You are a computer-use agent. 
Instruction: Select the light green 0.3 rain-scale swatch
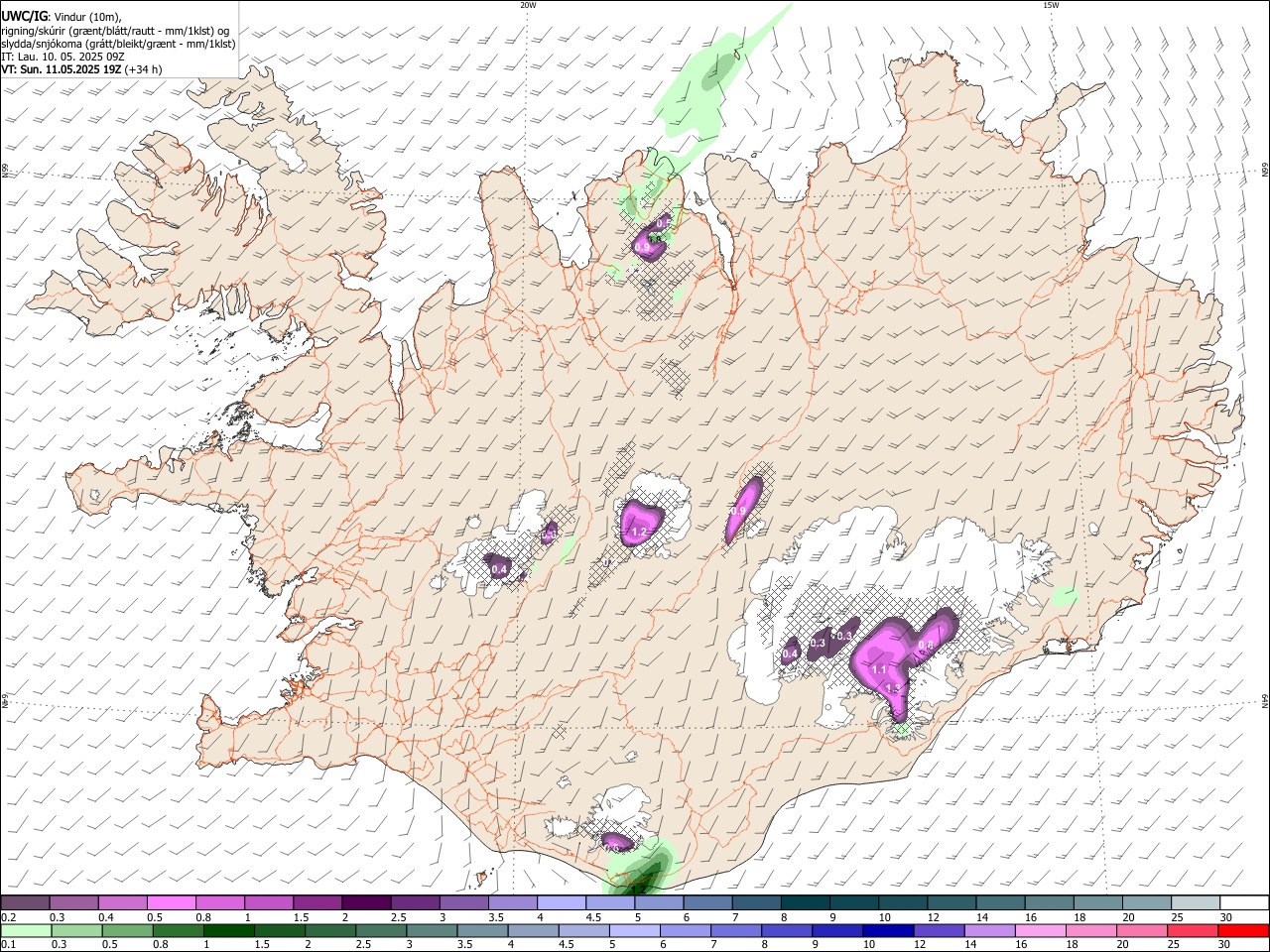(x=75, y=931)
